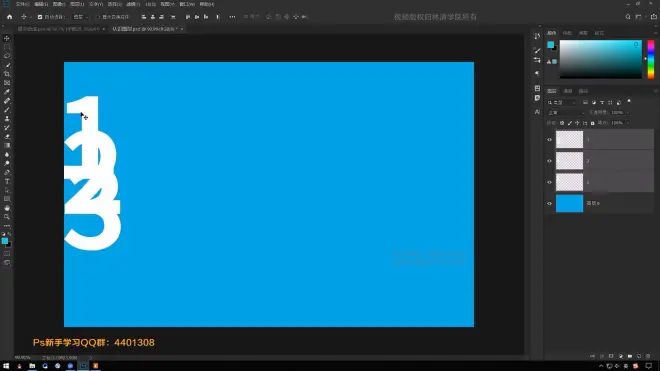Open the Layers panel flyout menu
Viewport: 660px width, 371px height.
point(656,91)
